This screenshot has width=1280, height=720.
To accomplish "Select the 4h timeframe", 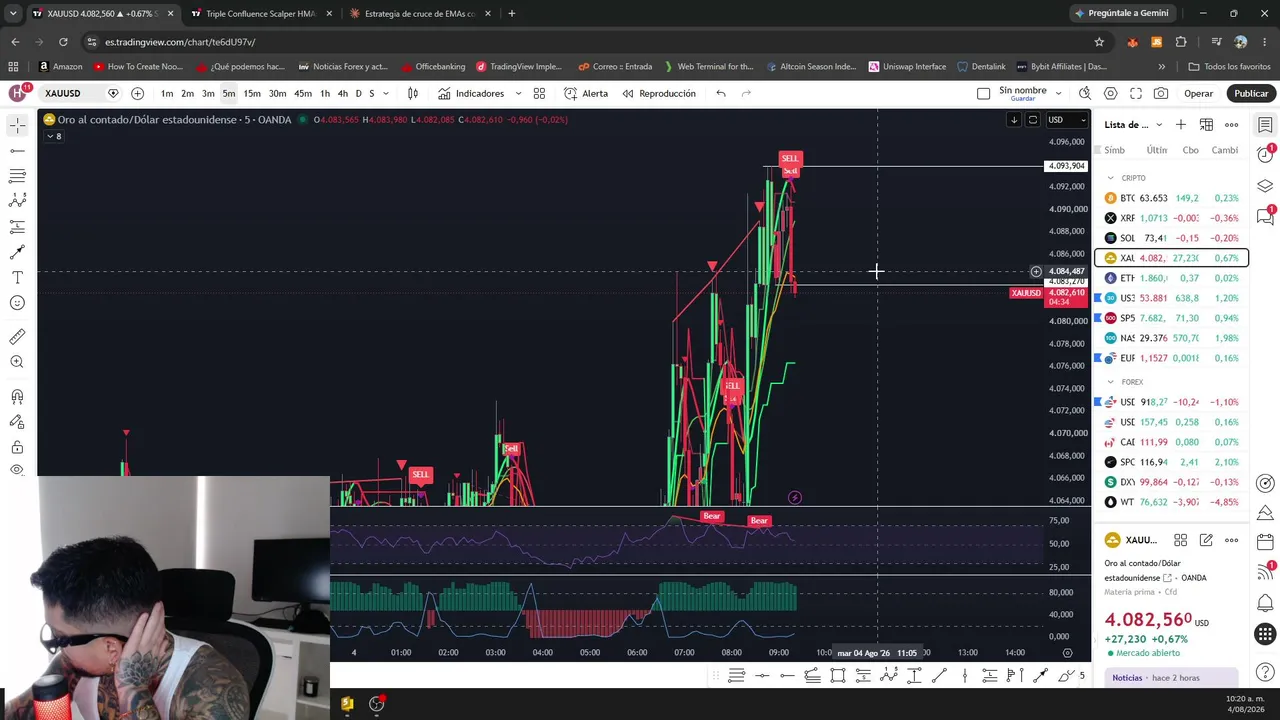I will (343, 93).
